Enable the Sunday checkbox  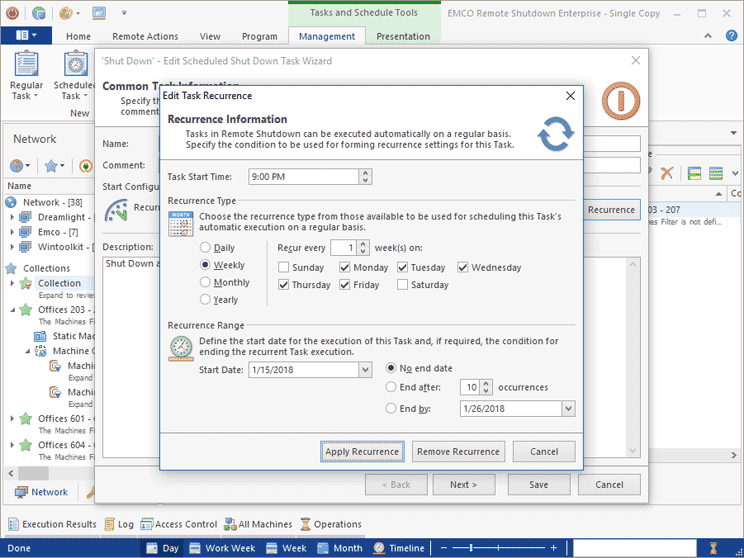tap(285, 268)
